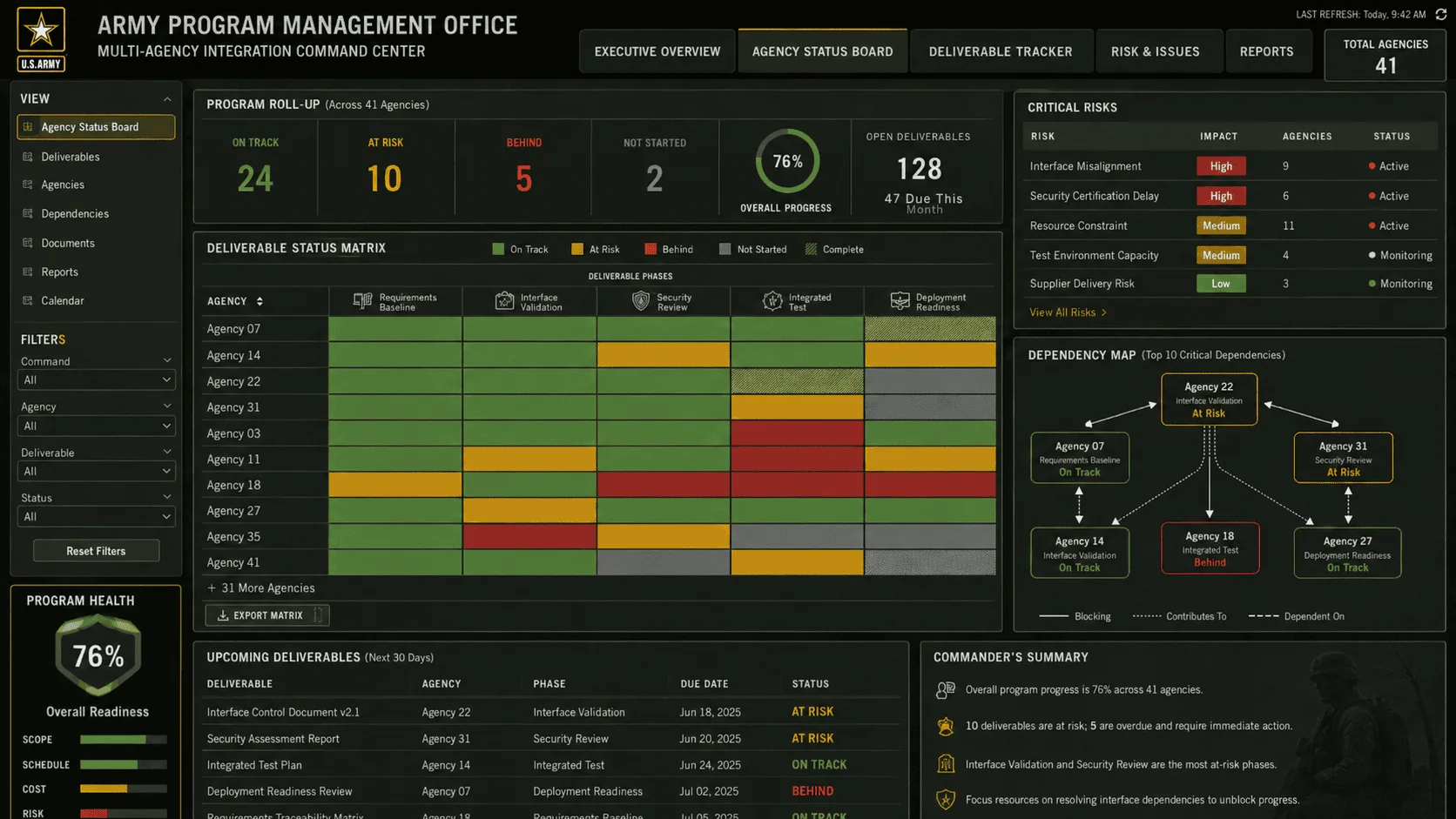1456x819 pixels.
Task: Click the refresh icon beside Last Refresh
Action: (x=1441, y=14)
